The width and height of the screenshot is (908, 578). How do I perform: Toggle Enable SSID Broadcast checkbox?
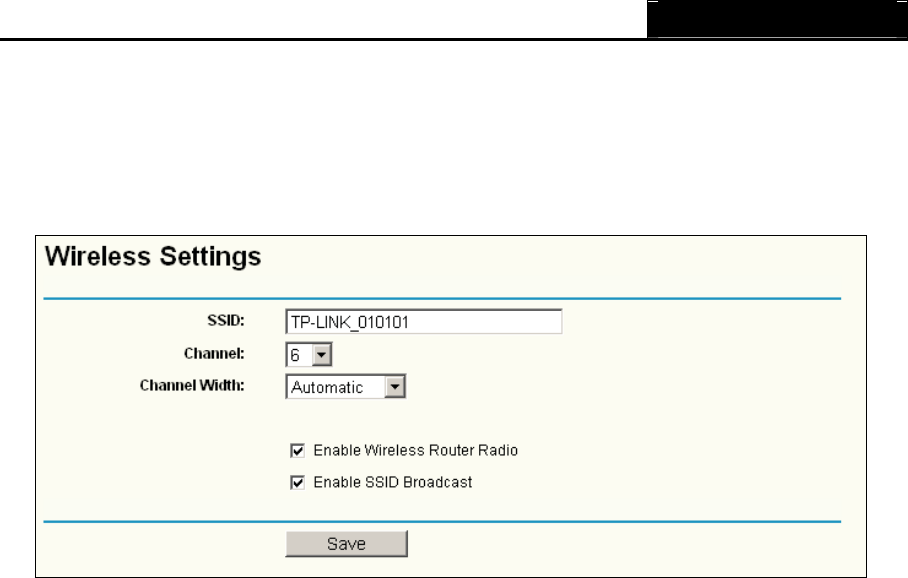[x=297, y=482]
